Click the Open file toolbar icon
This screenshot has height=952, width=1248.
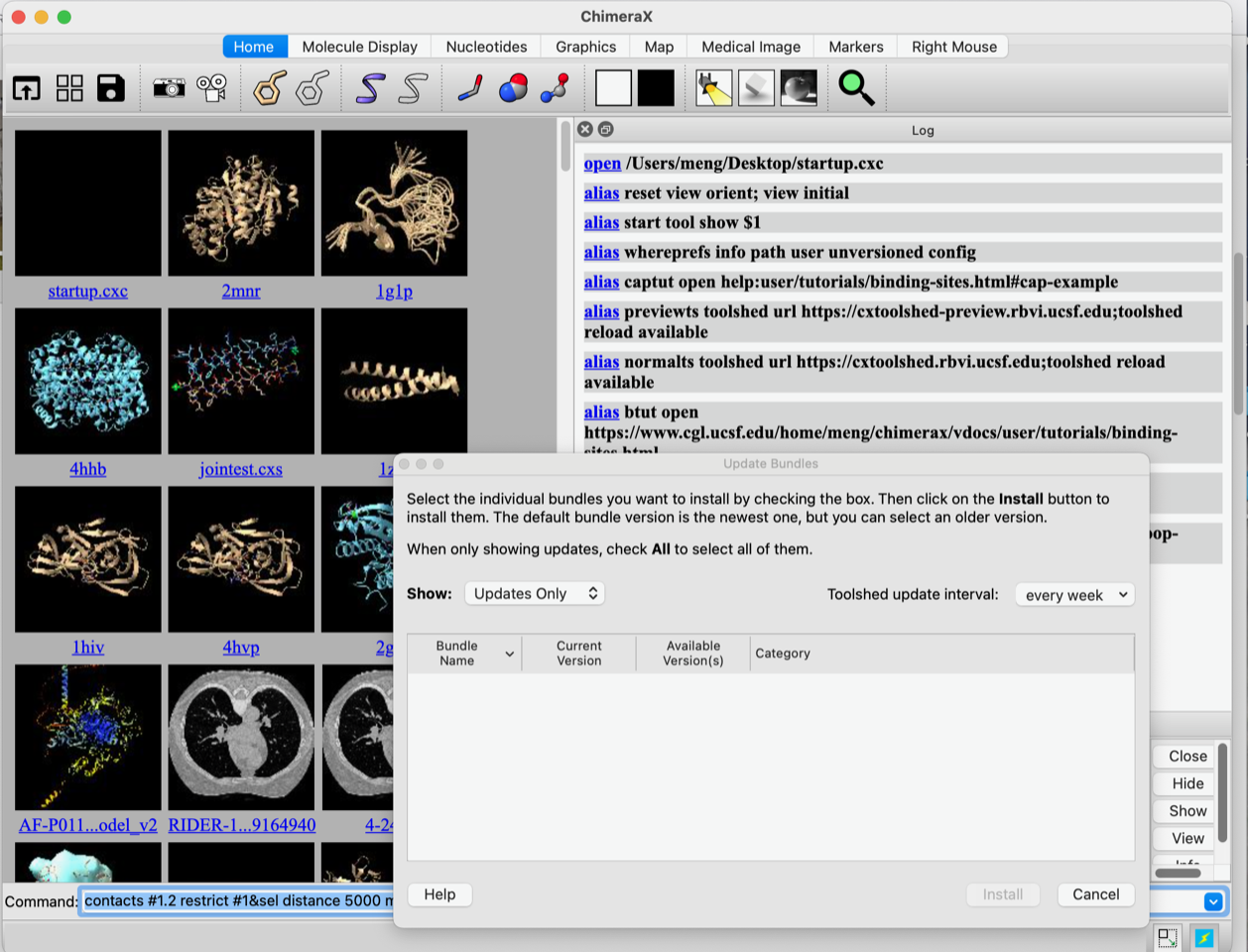coord(27,88)
